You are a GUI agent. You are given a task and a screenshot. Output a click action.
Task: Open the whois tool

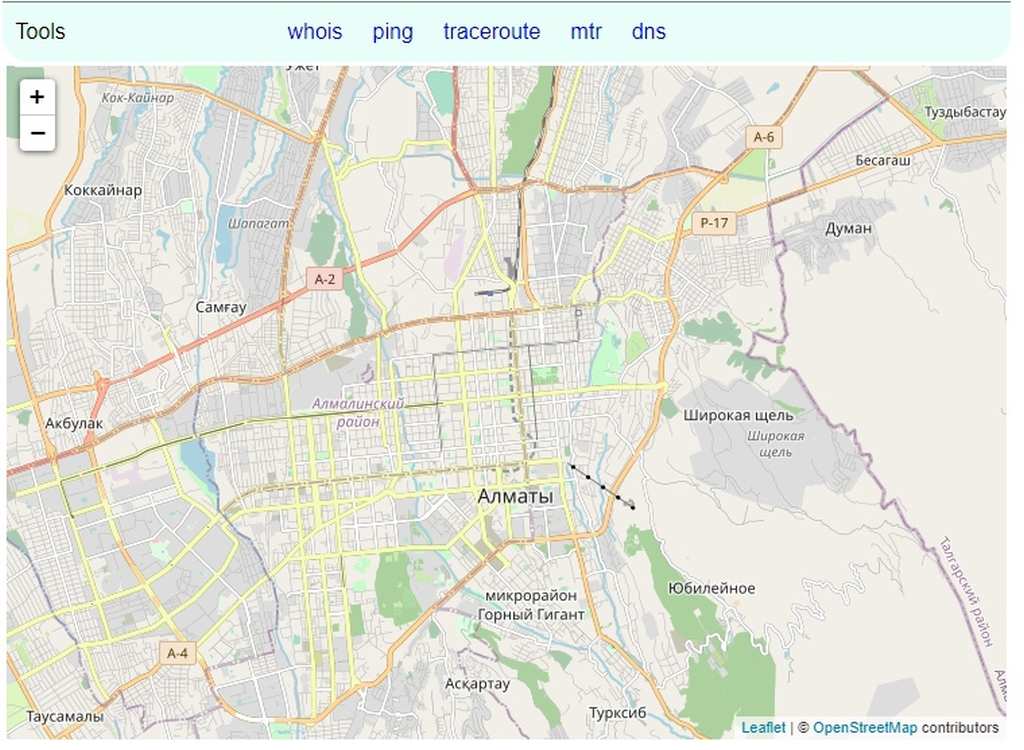[314, 32]
